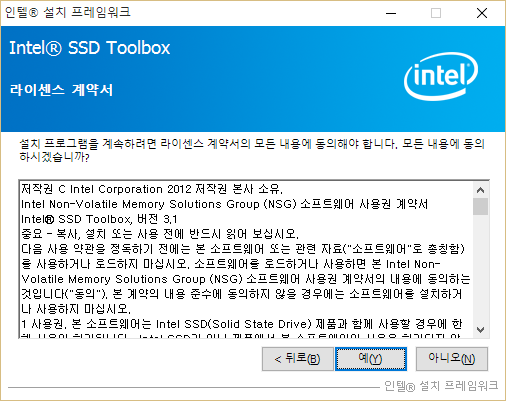Click the 예(Y) button to agree
The width and height of the screenshot is (506, 401).
[371, 359]
